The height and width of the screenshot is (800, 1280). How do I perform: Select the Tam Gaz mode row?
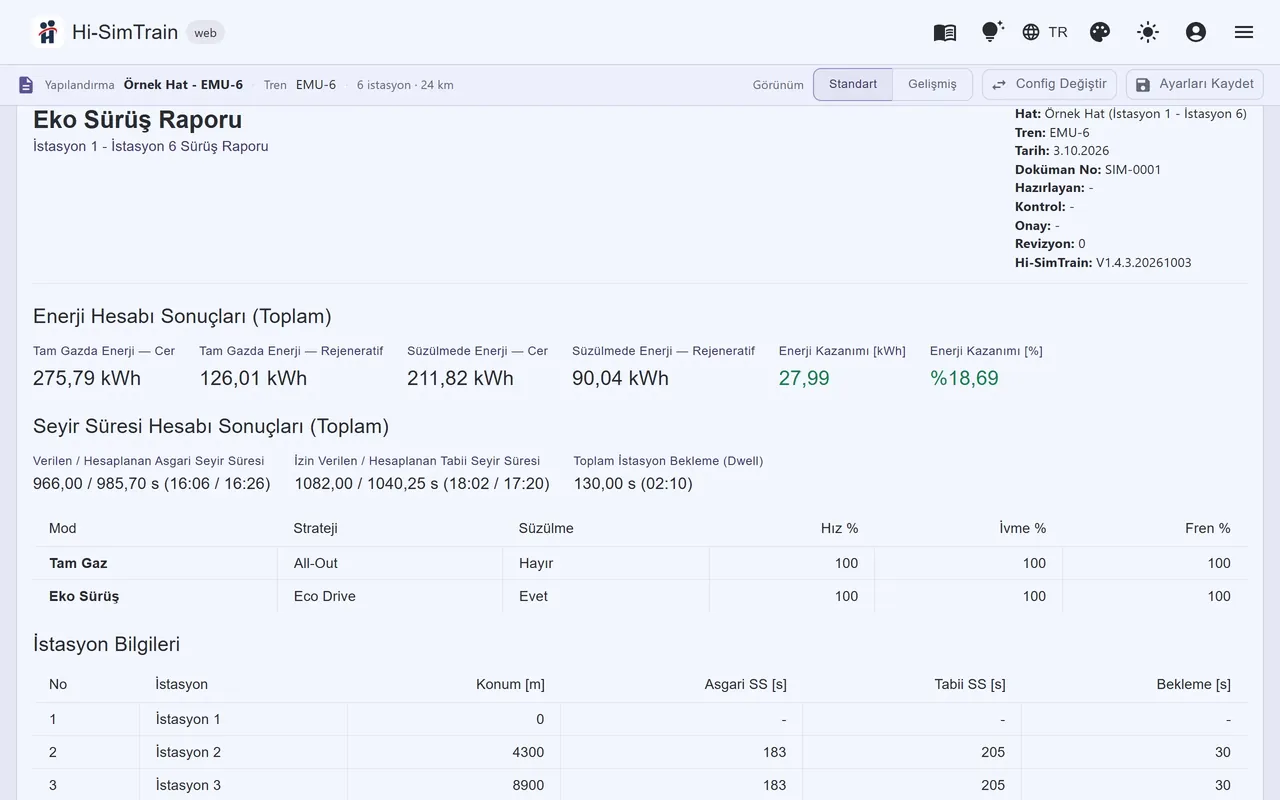point(640,563)
